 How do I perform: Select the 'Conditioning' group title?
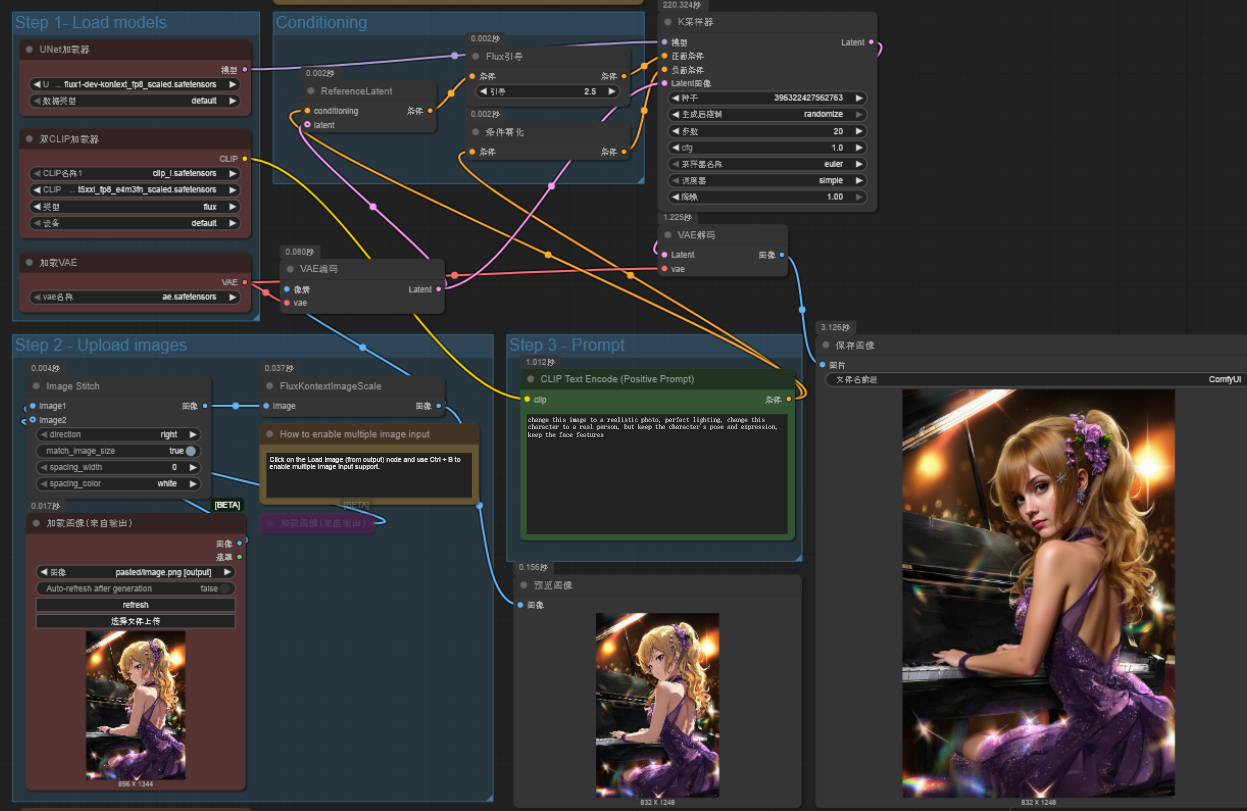(321, 22)
